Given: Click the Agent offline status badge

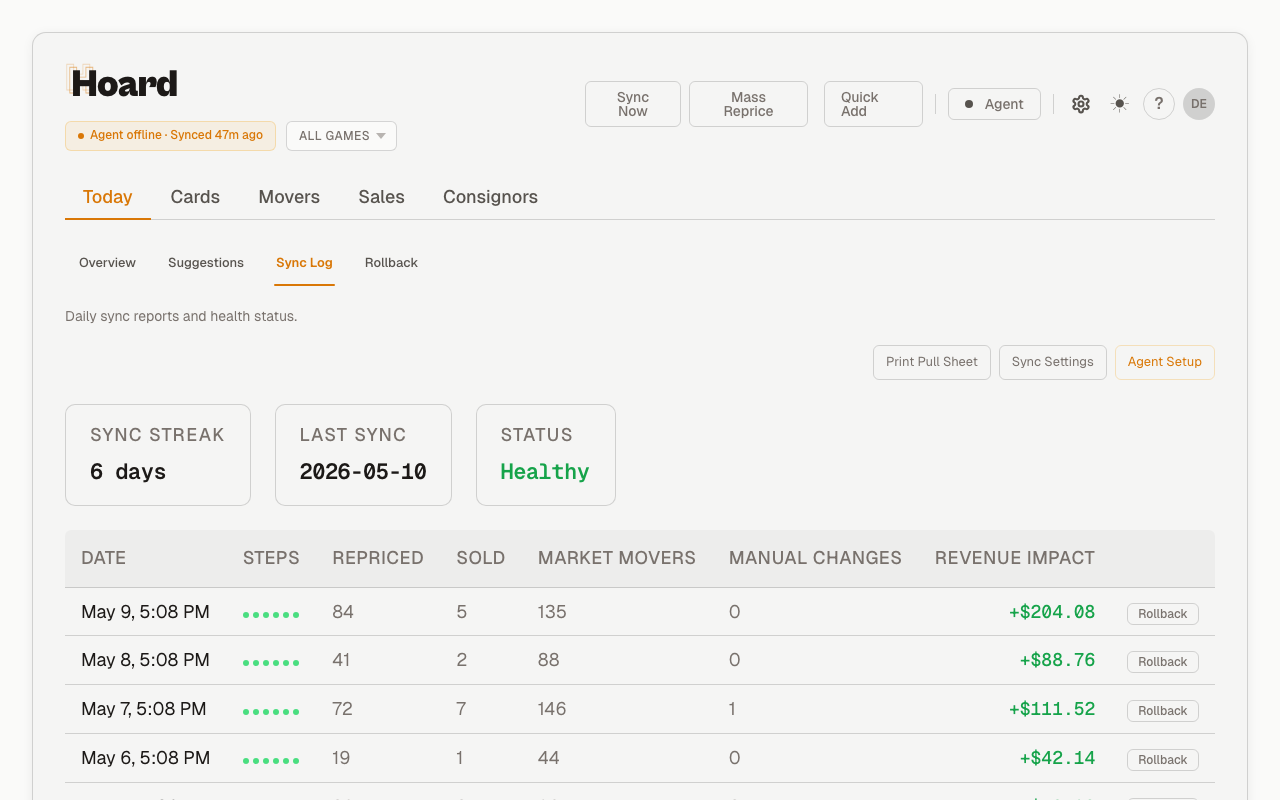Looking at the screenshot, I should click(170, 136).
